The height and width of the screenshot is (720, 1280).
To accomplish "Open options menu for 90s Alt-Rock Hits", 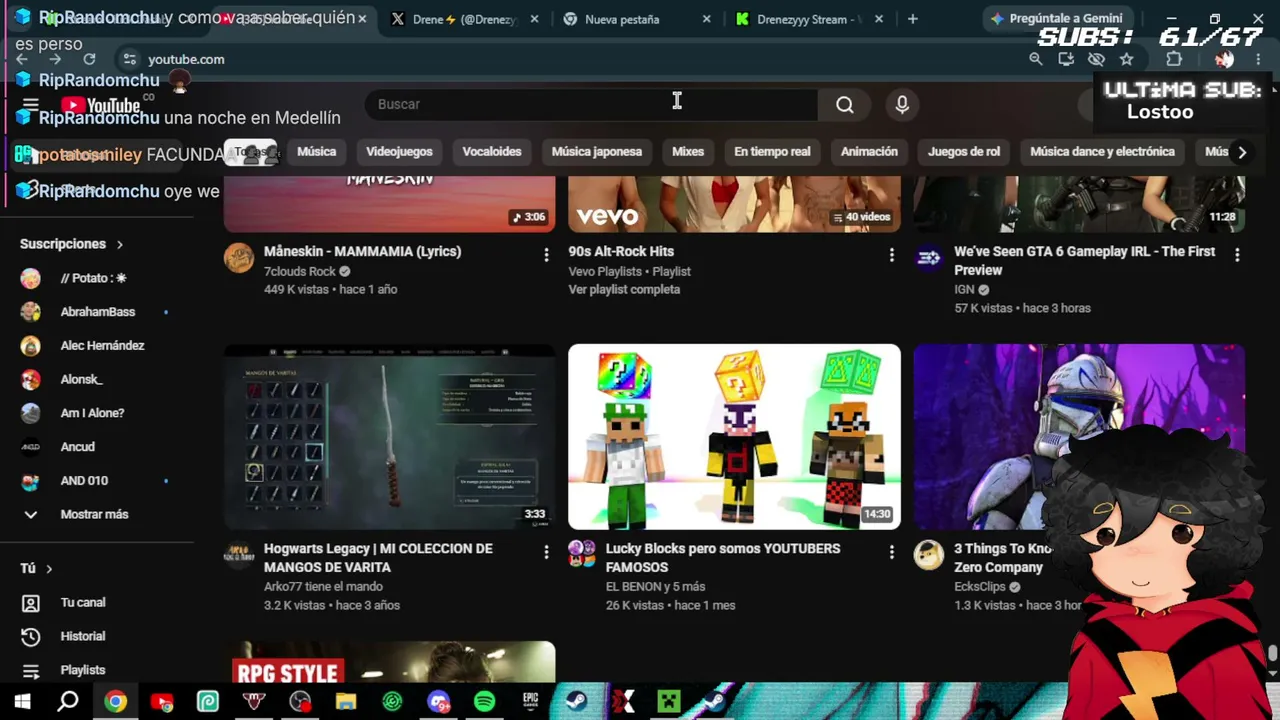I will 891,255.
